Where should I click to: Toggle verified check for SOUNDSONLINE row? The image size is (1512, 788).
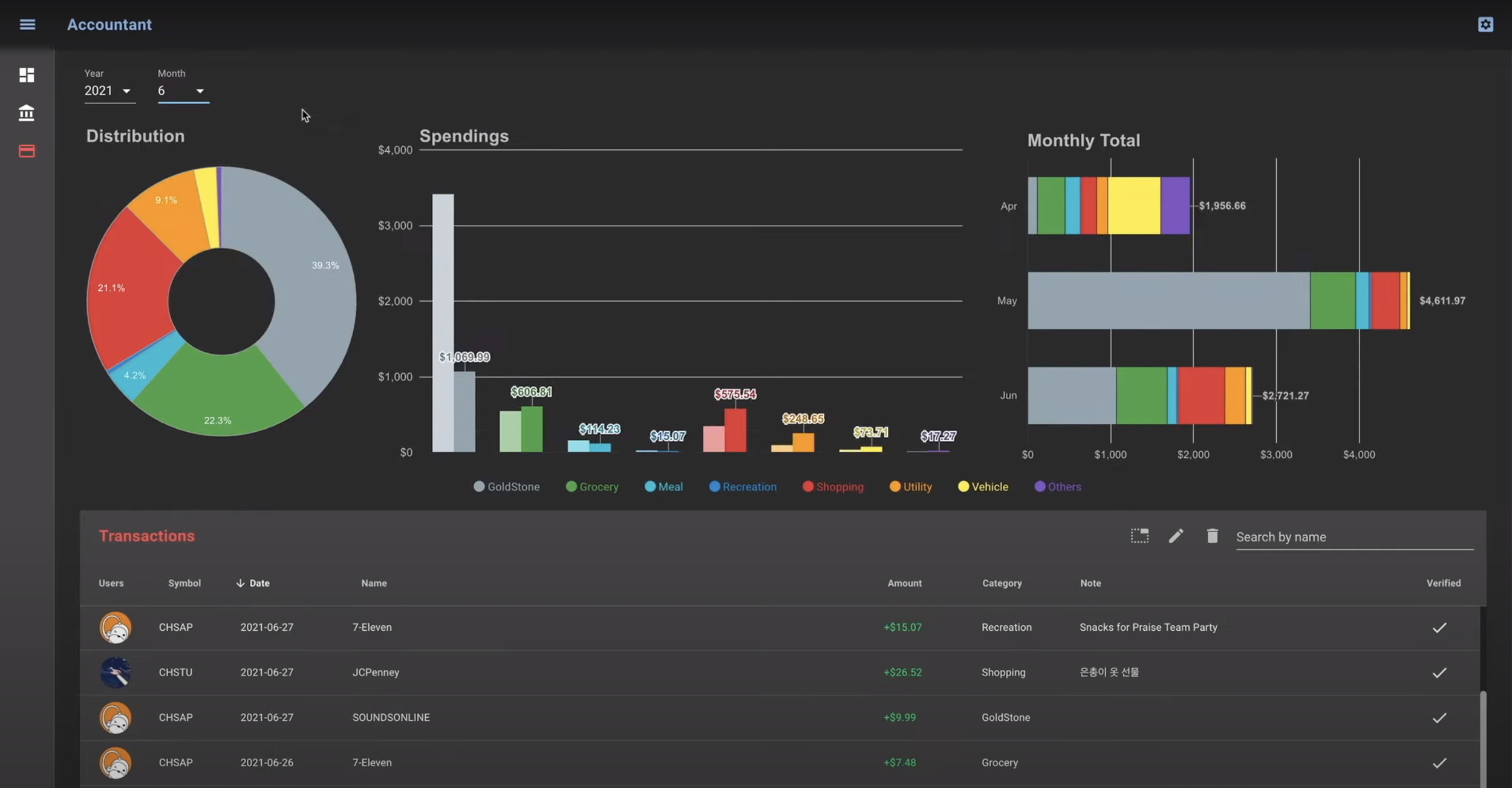click(x=1439, y=718)
